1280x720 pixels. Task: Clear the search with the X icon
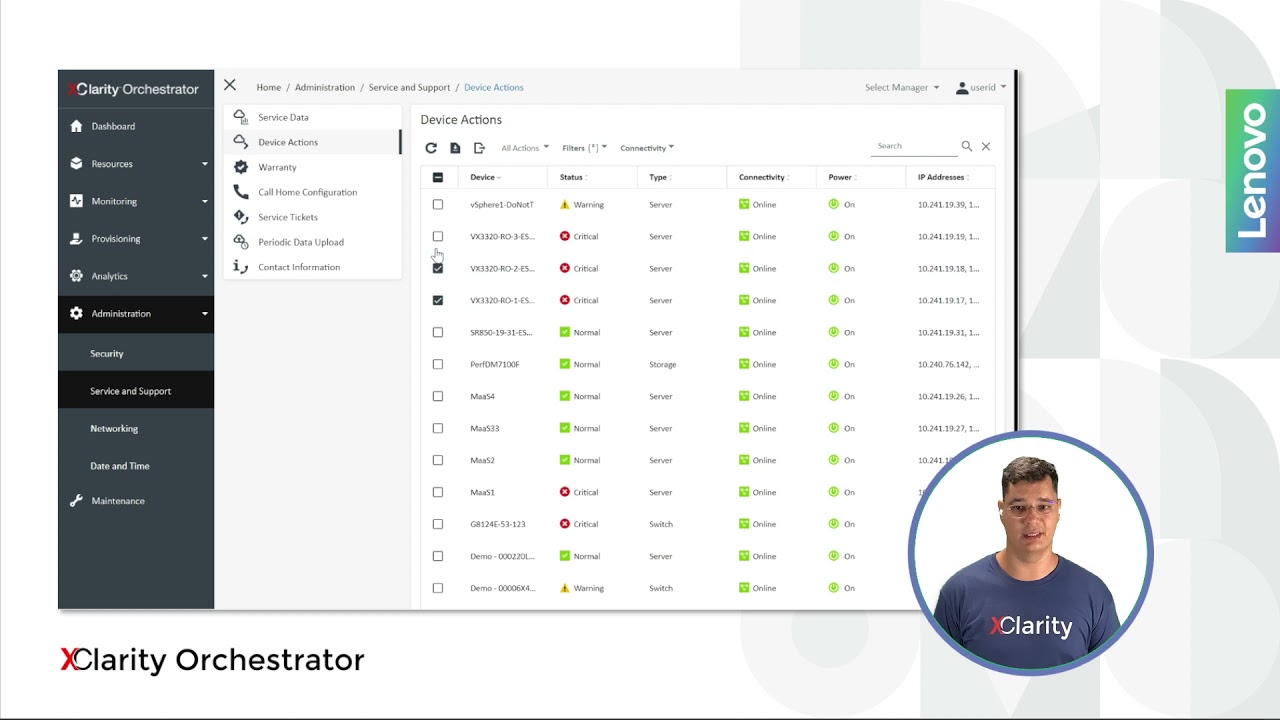pos(986,146)
